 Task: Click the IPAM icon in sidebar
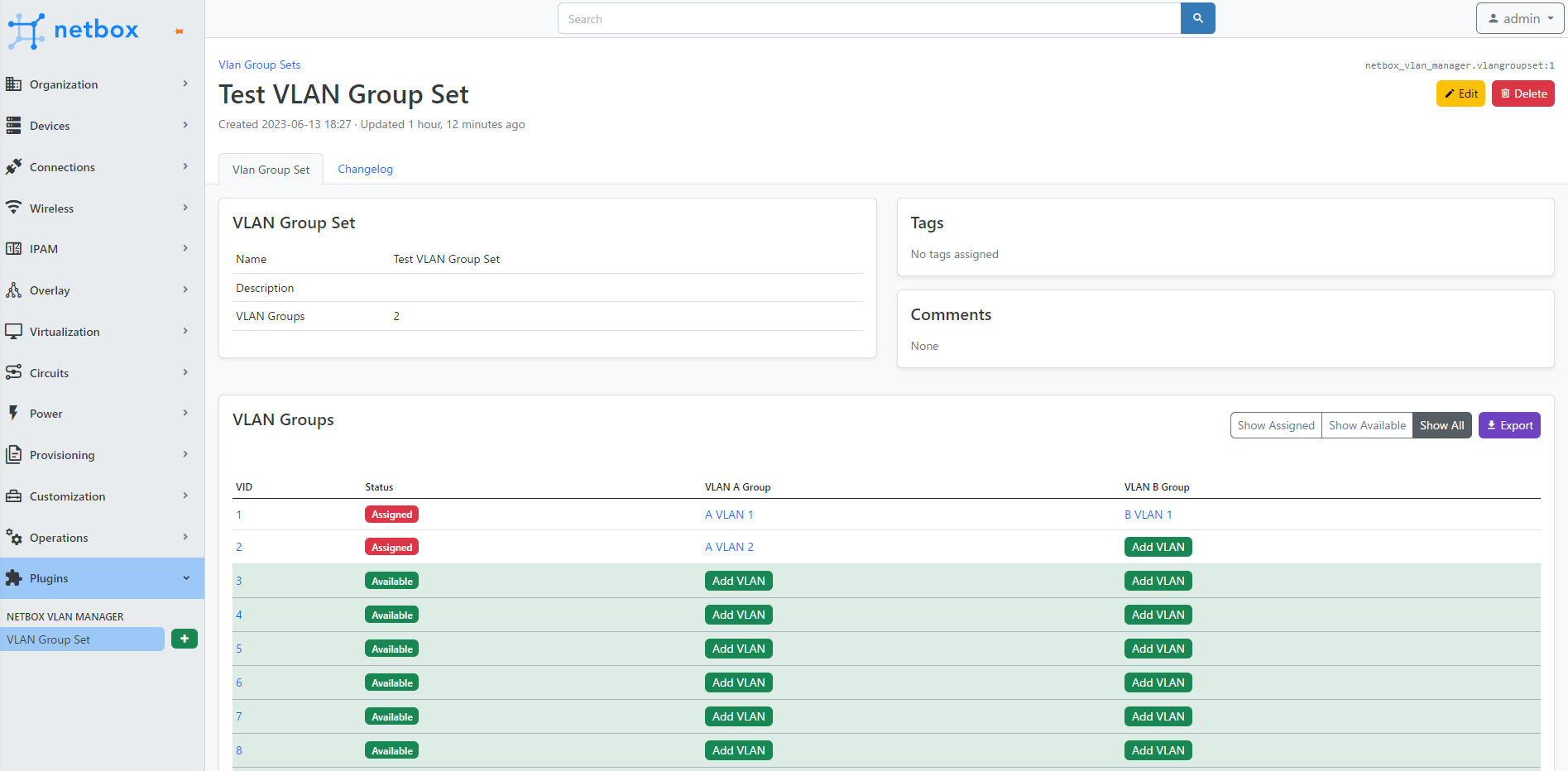pyautogui.click(x=13, y=249)
